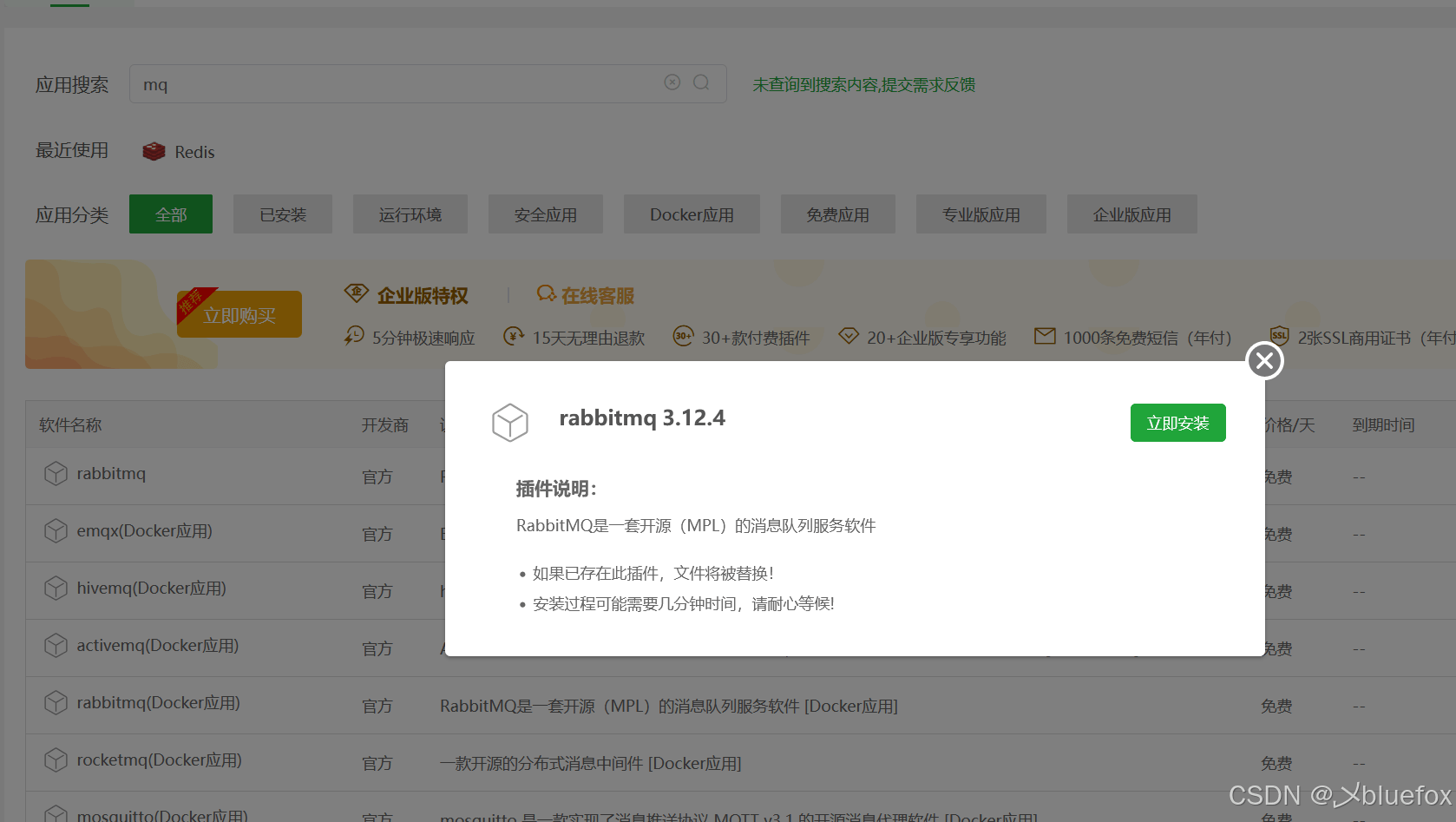The width and height of the screenshot is (1456, 822).
Task: Click the diamond icon next to 企业版特权
Action: 356,293
